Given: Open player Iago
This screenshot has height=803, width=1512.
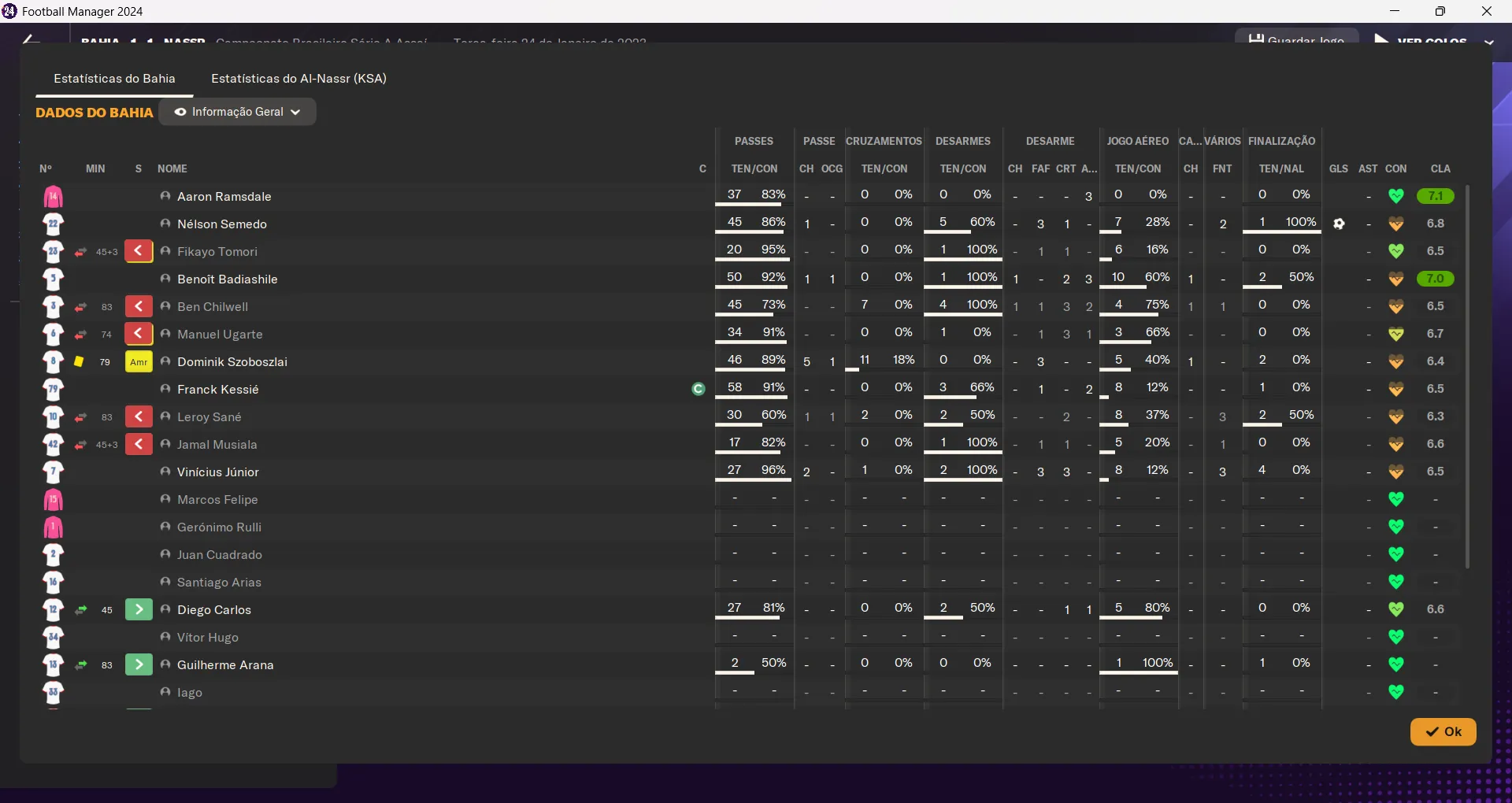Looking at the screenshot, I should 190,693.
